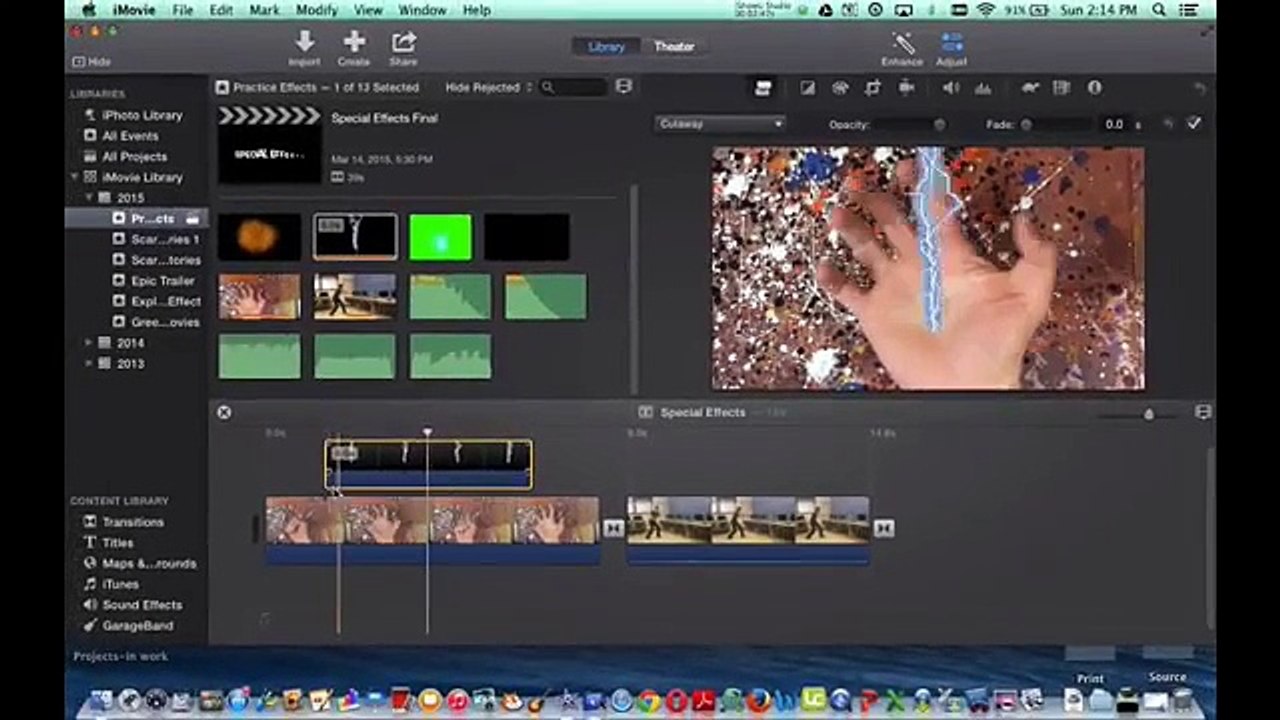Adjust the Opacity slider

911,125
